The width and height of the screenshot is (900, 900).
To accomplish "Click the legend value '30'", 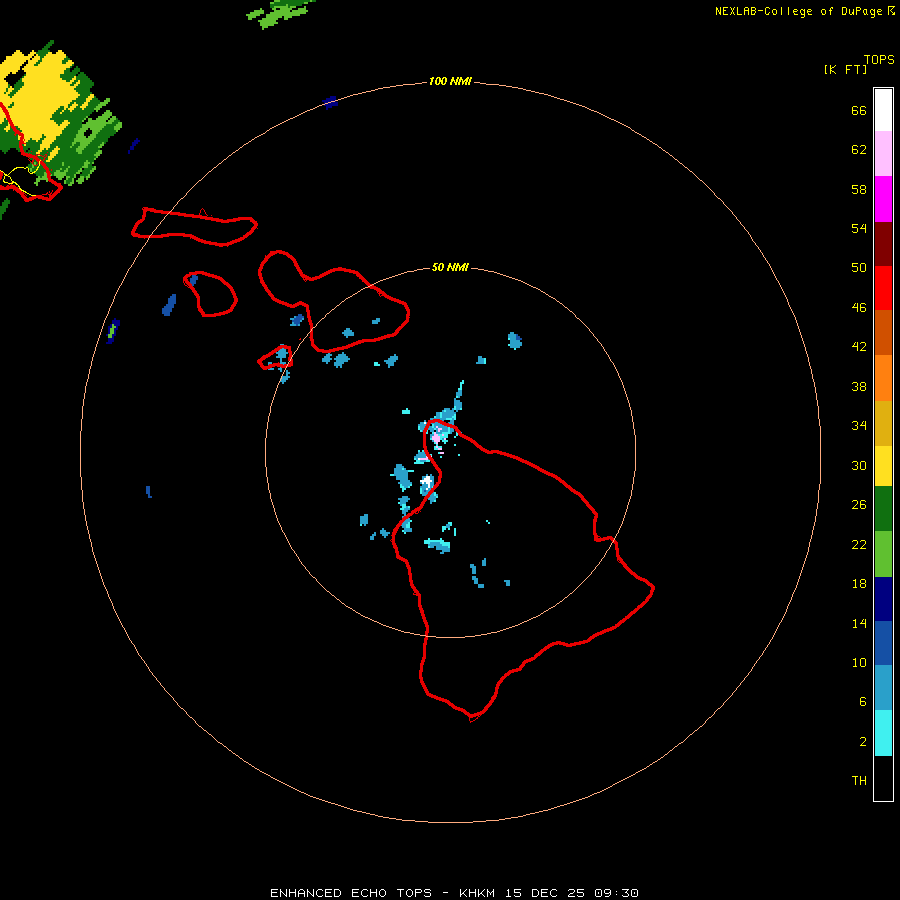I will pyautogui.click(x=859, y=465).
